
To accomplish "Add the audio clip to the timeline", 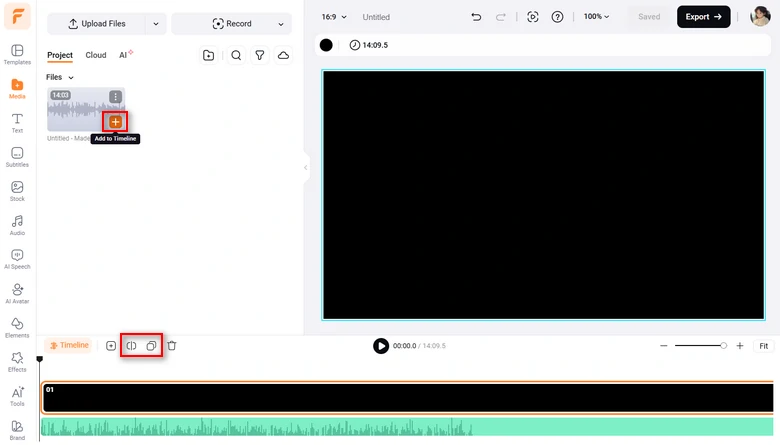I will (115, 122).
